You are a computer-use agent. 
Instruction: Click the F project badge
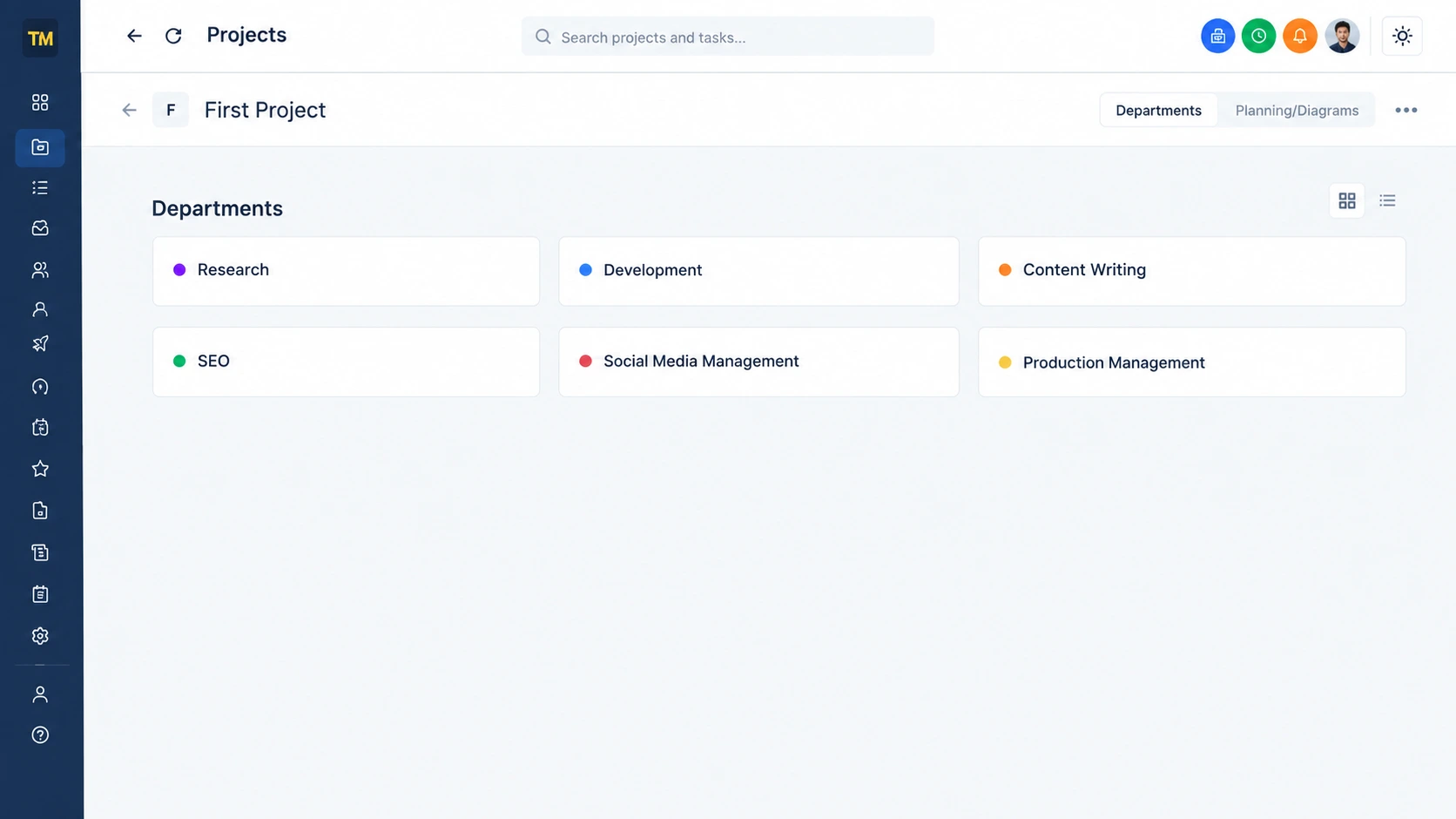pyautogui.click(x=171, y=110)
